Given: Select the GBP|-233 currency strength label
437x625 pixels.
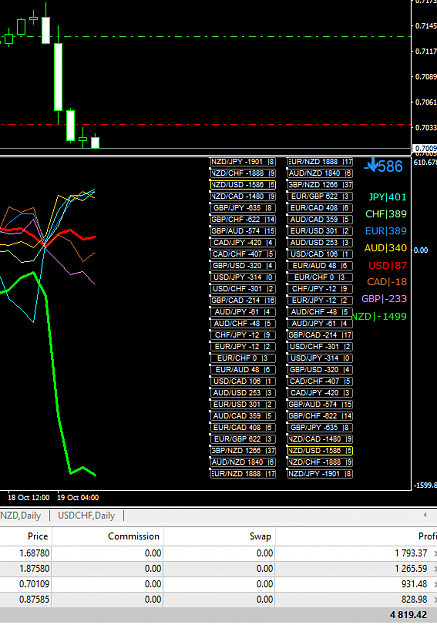Looking at the screenshot, I should coord(384,299).
